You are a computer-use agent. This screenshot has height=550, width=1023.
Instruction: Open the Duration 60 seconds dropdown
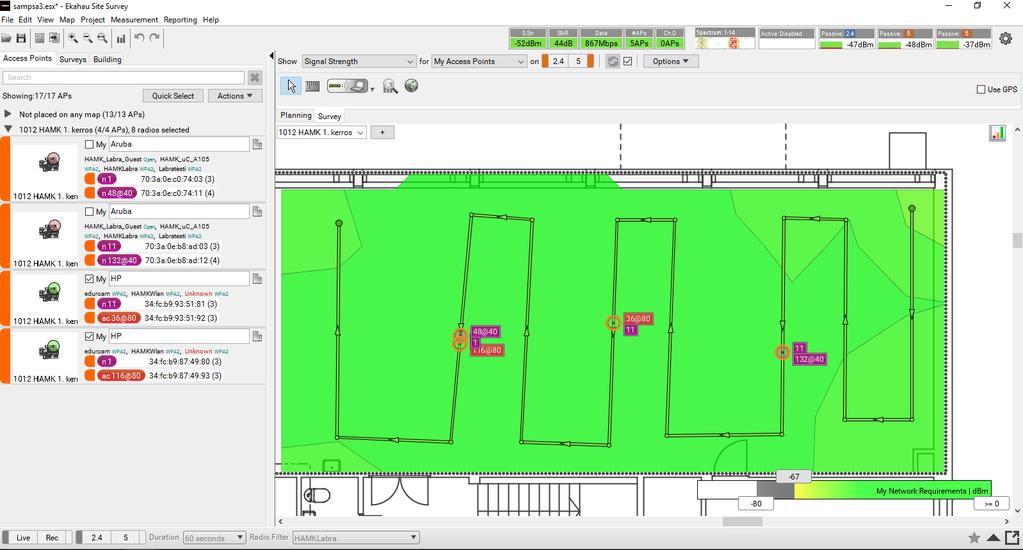[215, 538]
